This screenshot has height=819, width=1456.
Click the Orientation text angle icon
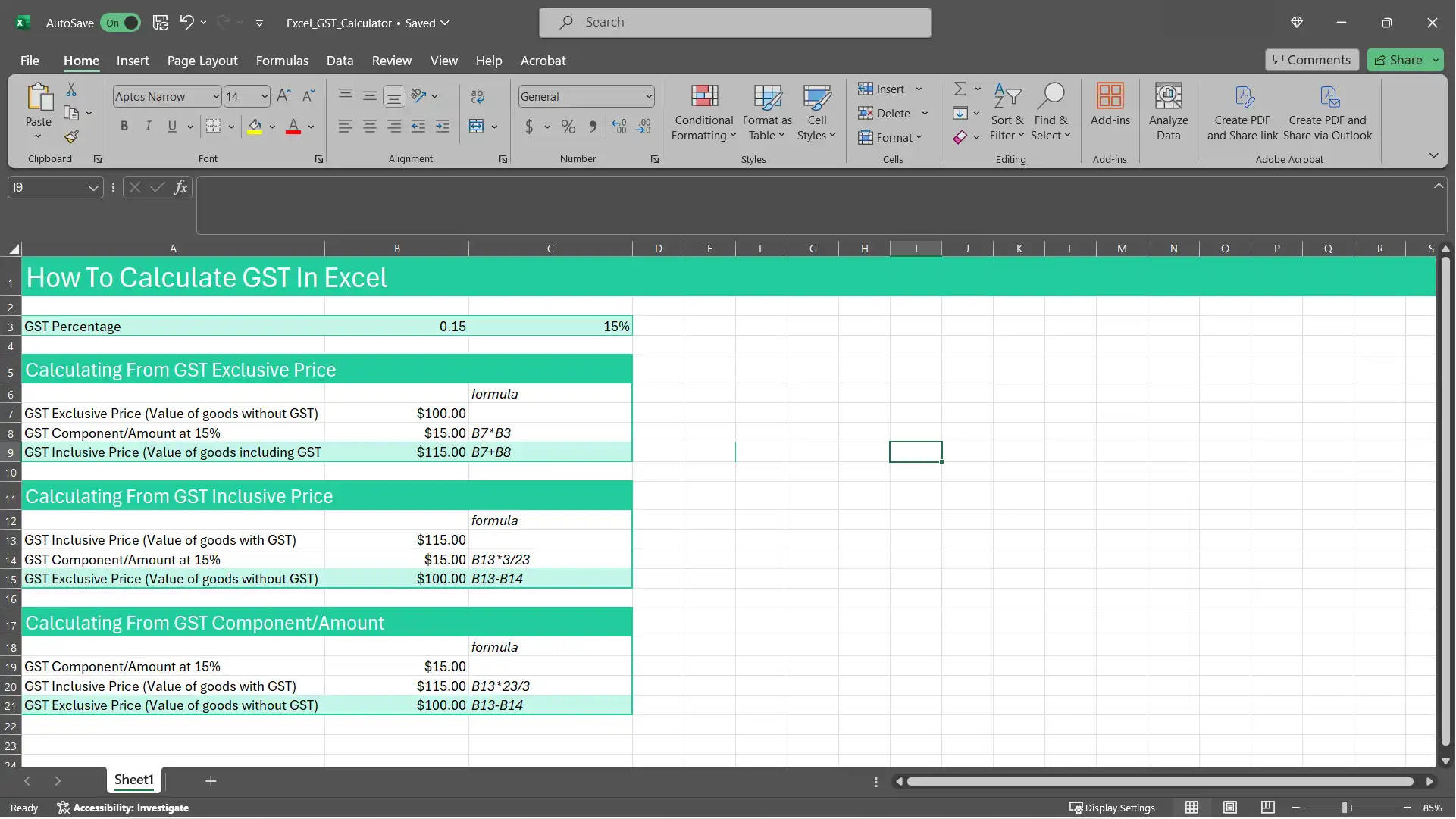[418, 96]
